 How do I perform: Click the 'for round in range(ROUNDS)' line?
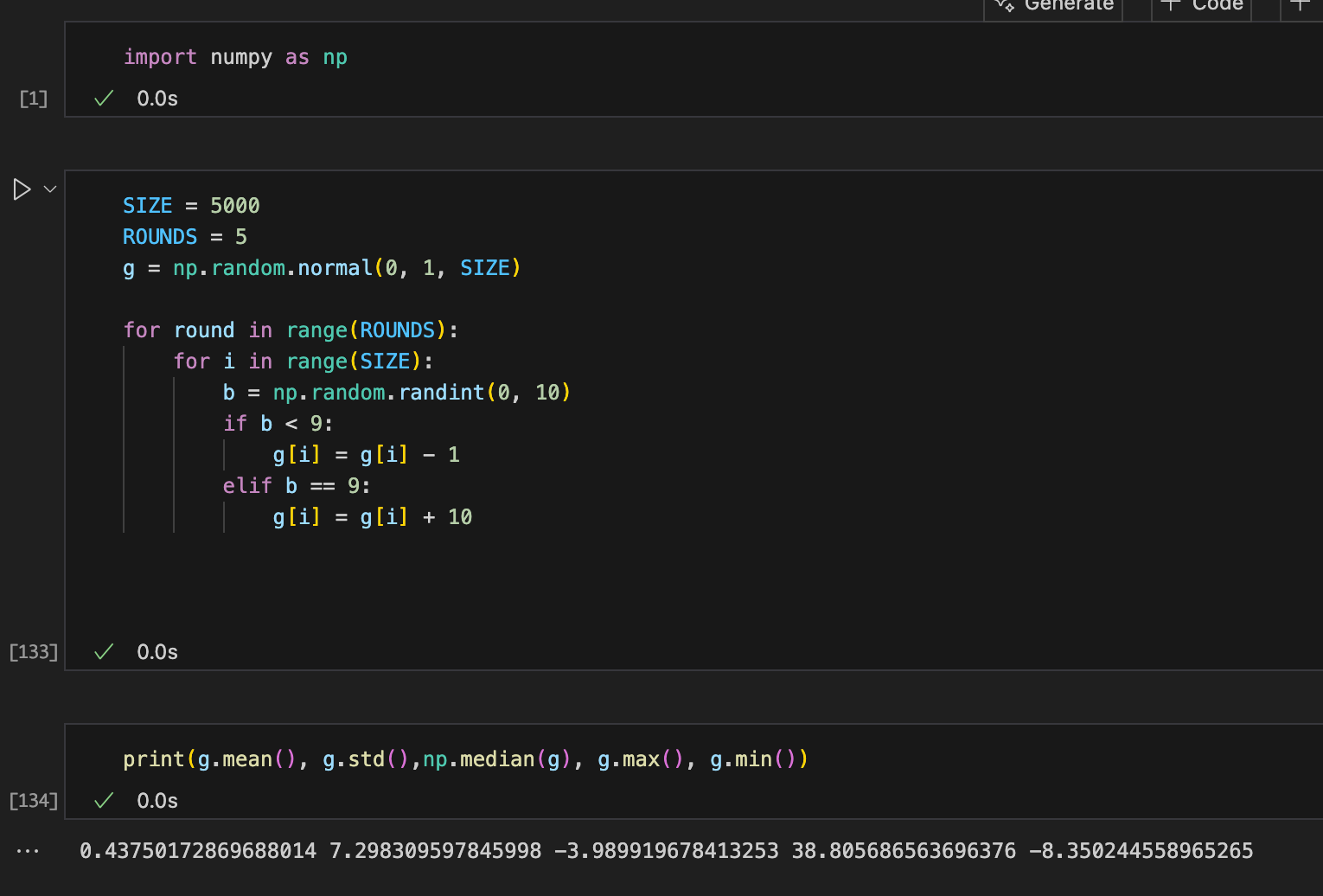[x=291, y=330]
